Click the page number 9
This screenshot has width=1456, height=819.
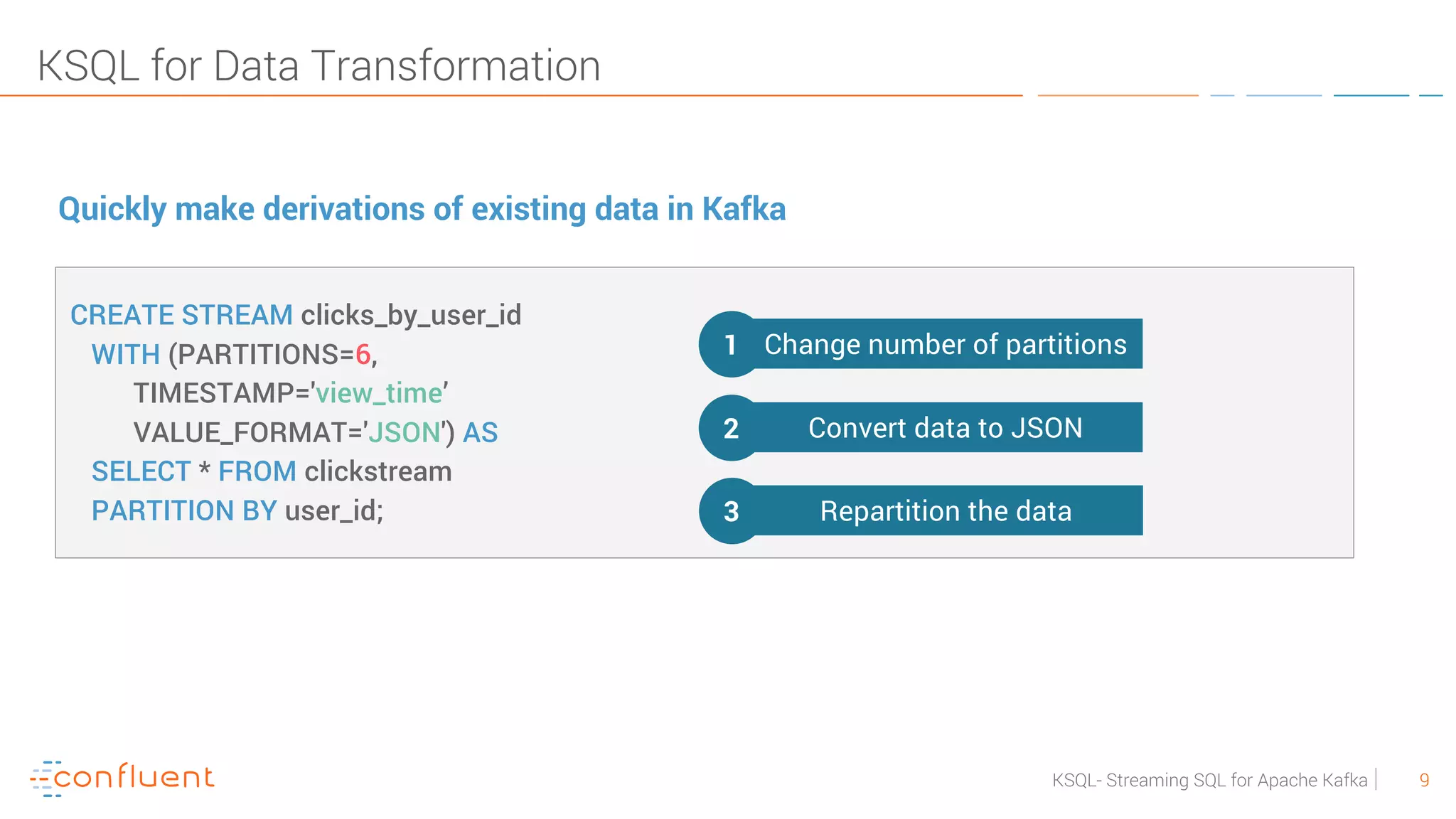click(x=1424, y=780)
